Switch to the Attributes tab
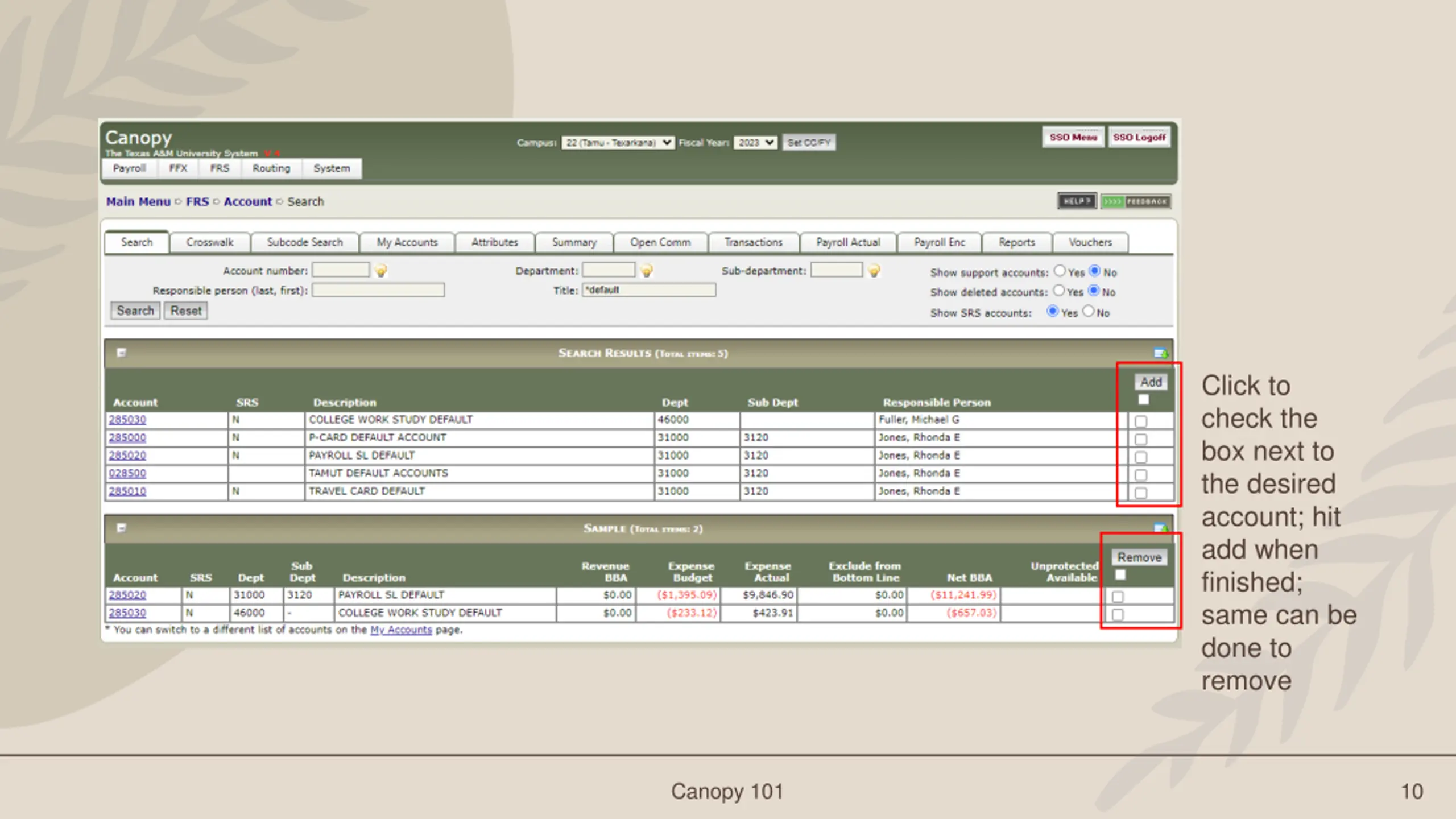 point(495,242)
